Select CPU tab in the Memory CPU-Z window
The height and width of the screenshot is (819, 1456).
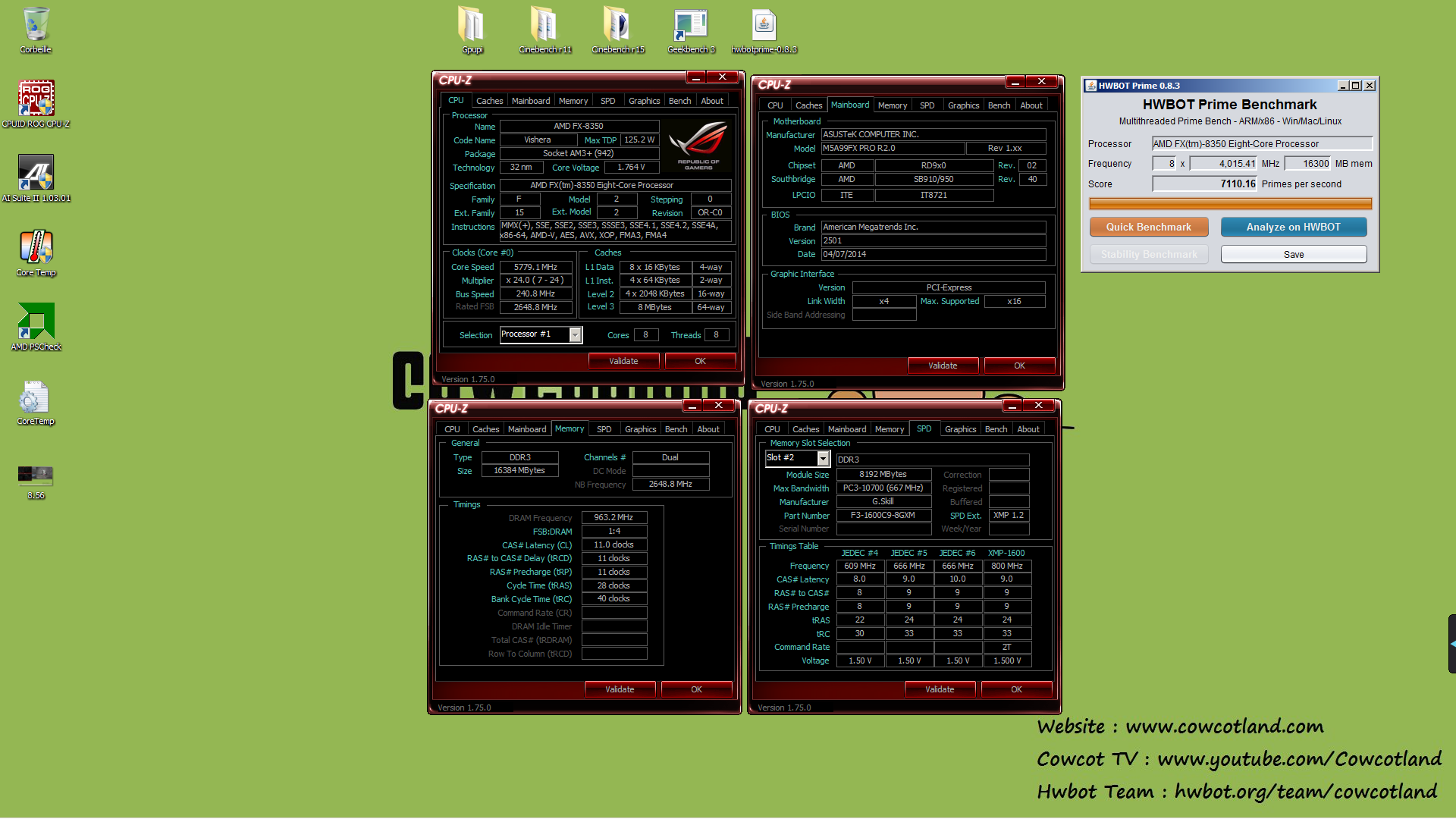coord(452,429)
